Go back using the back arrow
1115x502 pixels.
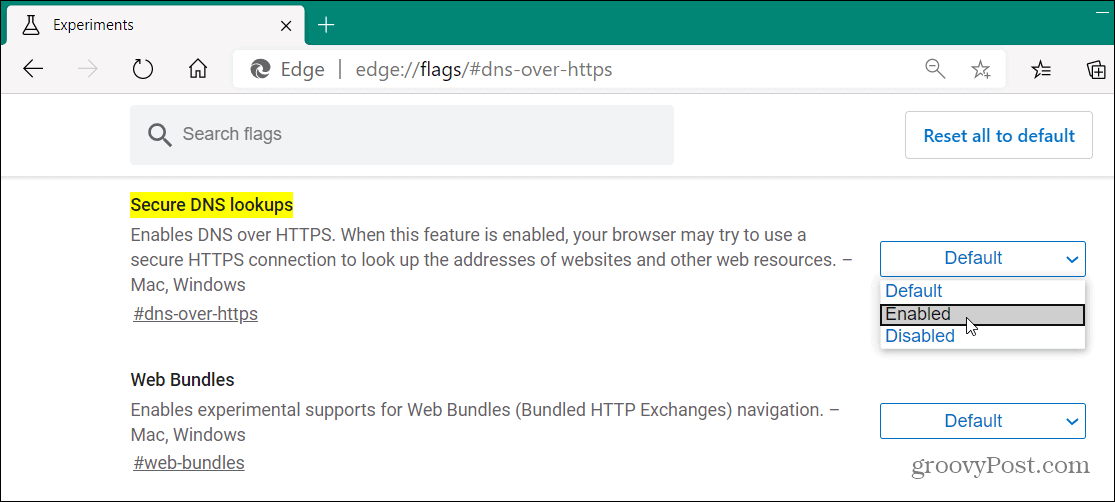click(33, 69)
